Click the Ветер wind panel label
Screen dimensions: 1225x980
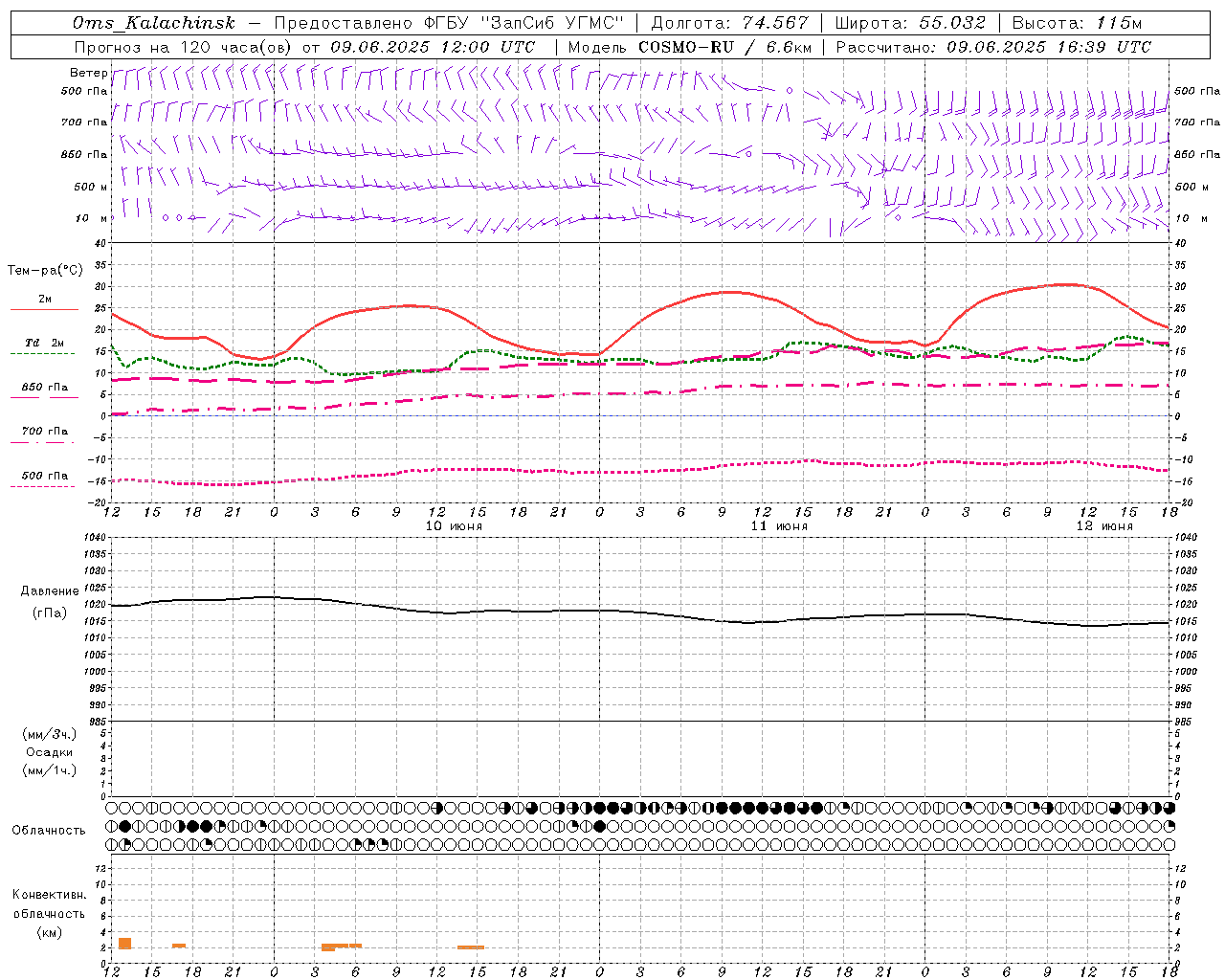point(88,73)
